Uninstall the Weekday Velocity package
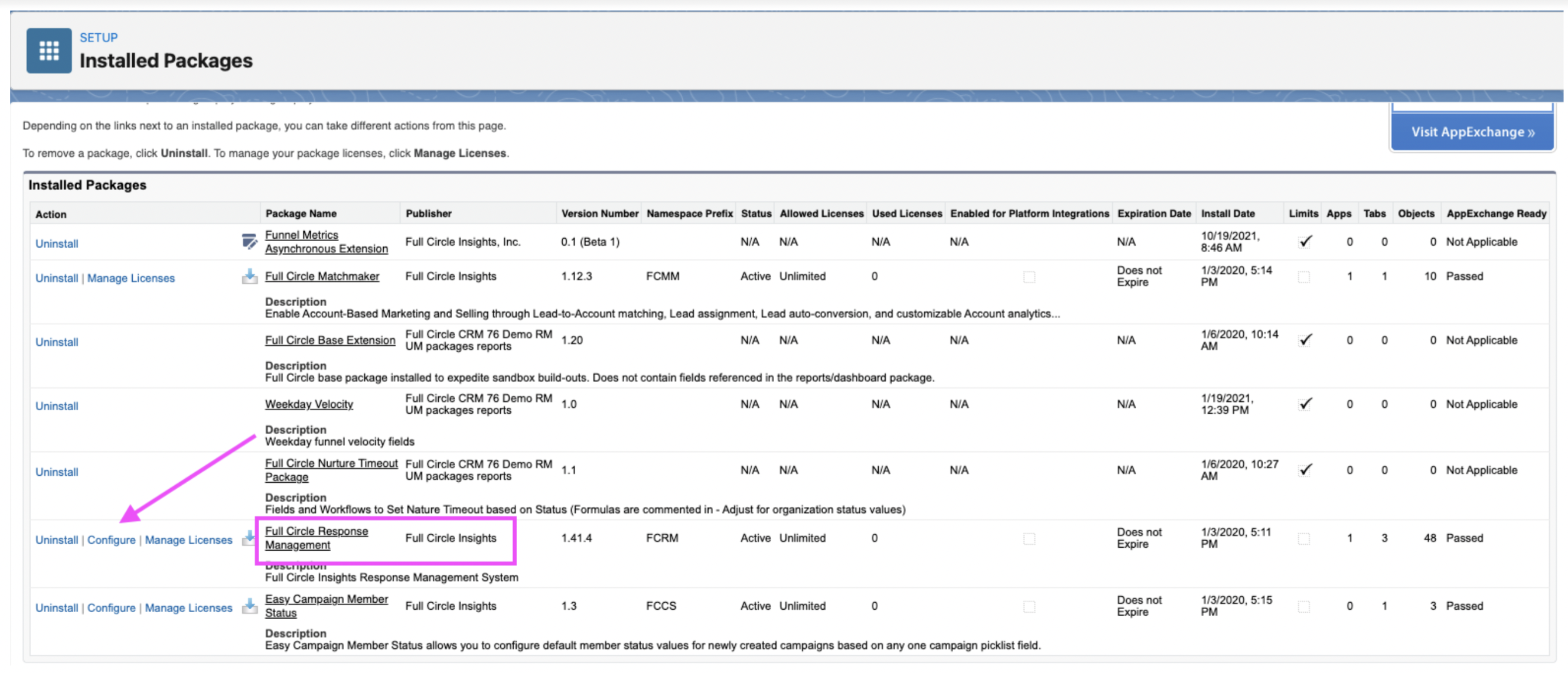The width and height of the screenshot is (1568, 673). pyautogui.click(x=57, y=406)
